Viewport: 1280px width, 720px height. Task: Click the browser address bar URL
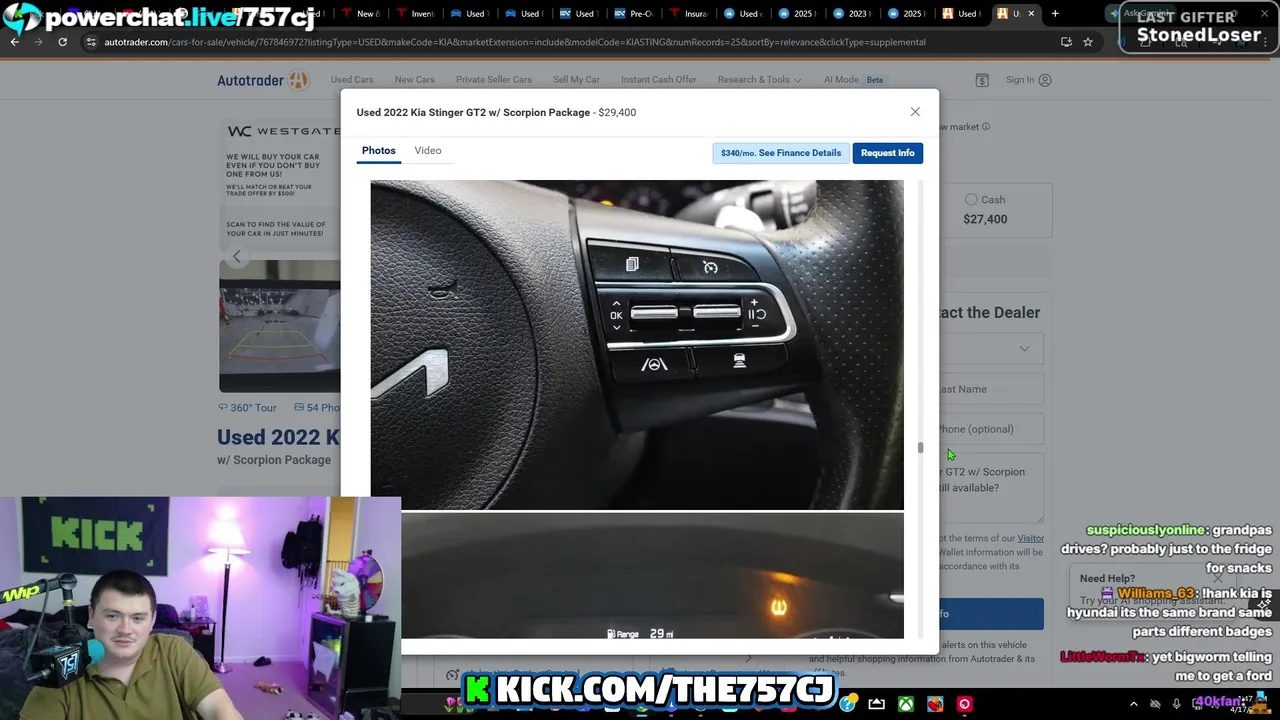(515, 42)
